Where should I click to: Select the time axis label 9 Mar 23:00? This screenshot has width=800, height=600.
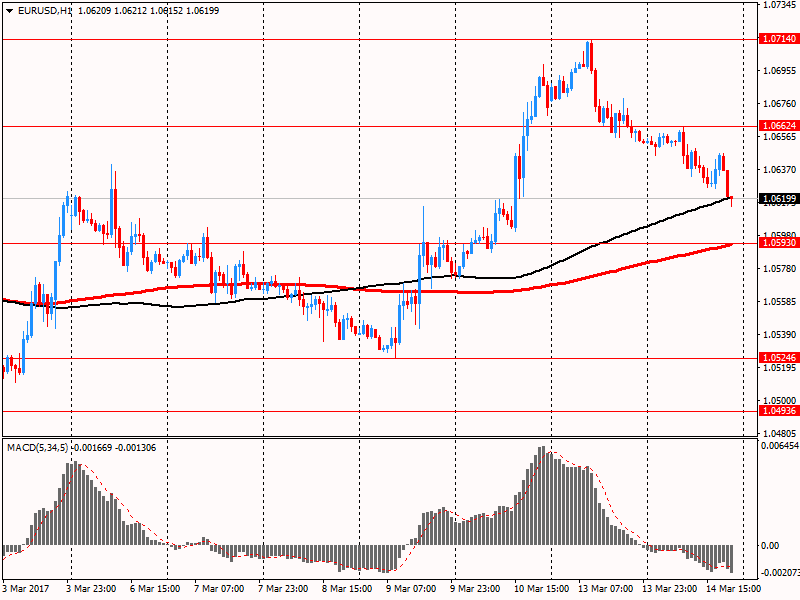(x=474, y=588)
